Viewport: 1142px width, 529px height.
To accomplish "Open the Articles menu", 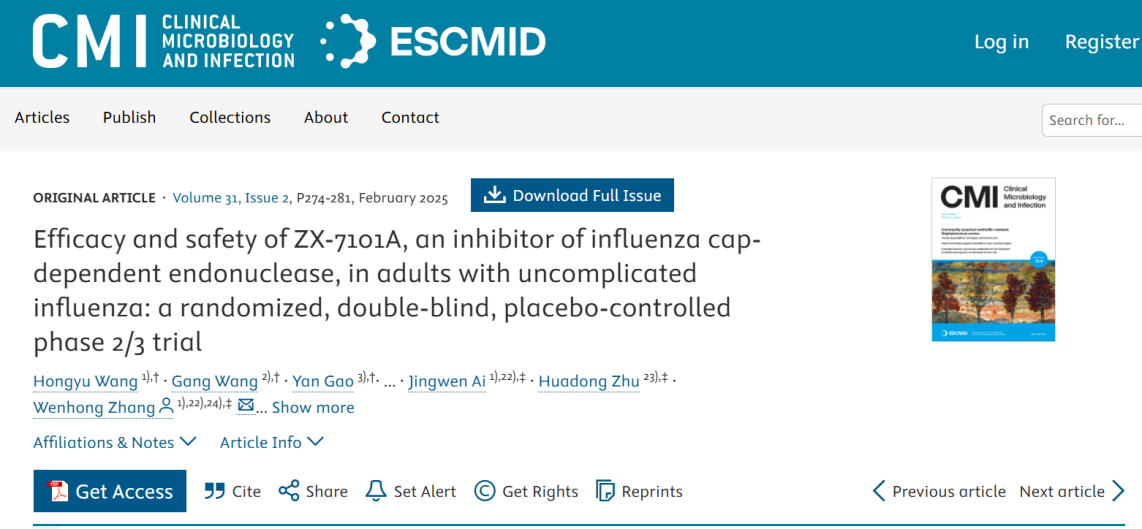I will 42,117.
